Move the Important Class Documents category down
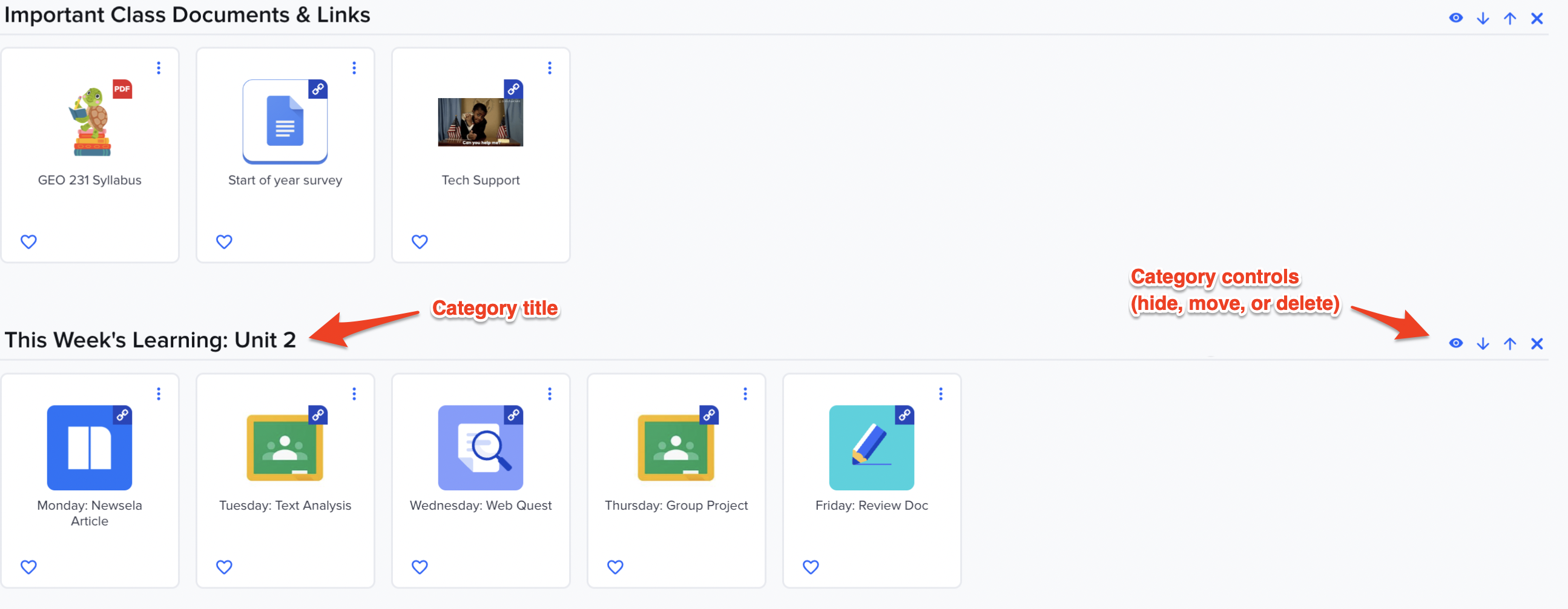The image size is (1568, 609). pos(1482,18)
